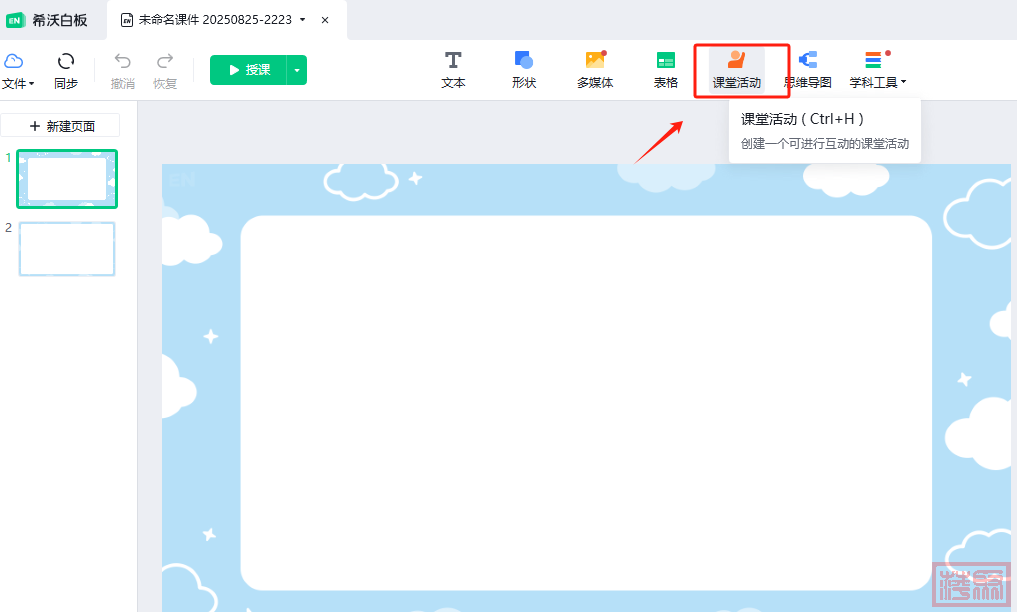Open the 形状 shapes tool
The image size is (1017, 612).
tap(524, 70)
